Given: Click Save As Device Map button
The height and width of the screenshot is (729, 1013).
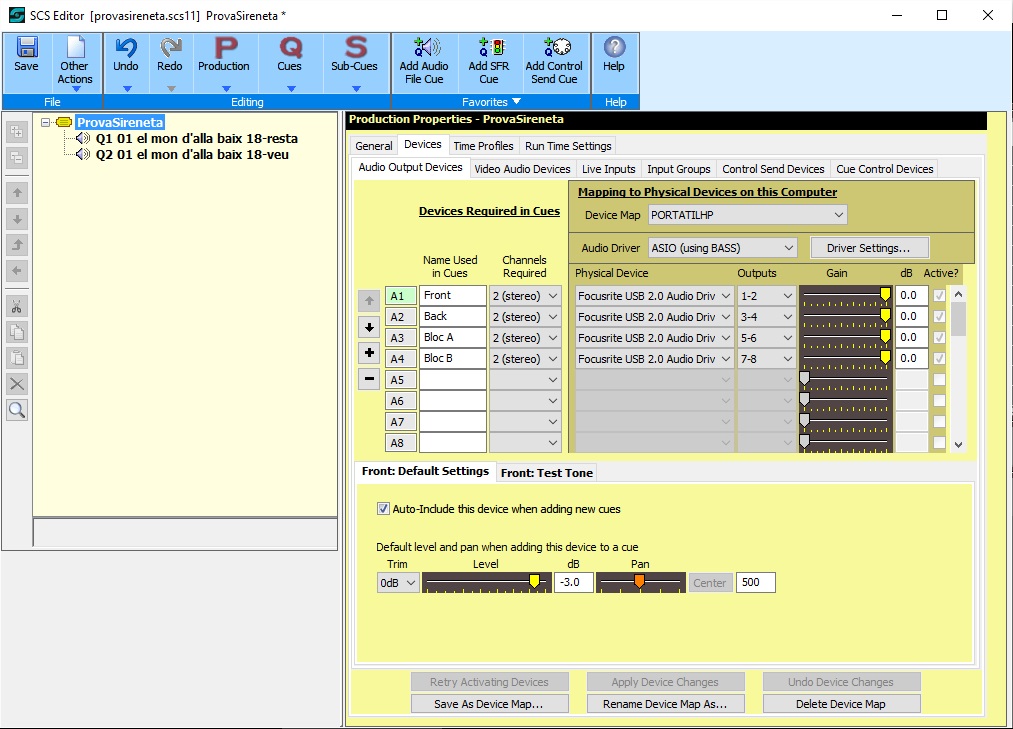Looking at the screenshot, I should 489,704.
